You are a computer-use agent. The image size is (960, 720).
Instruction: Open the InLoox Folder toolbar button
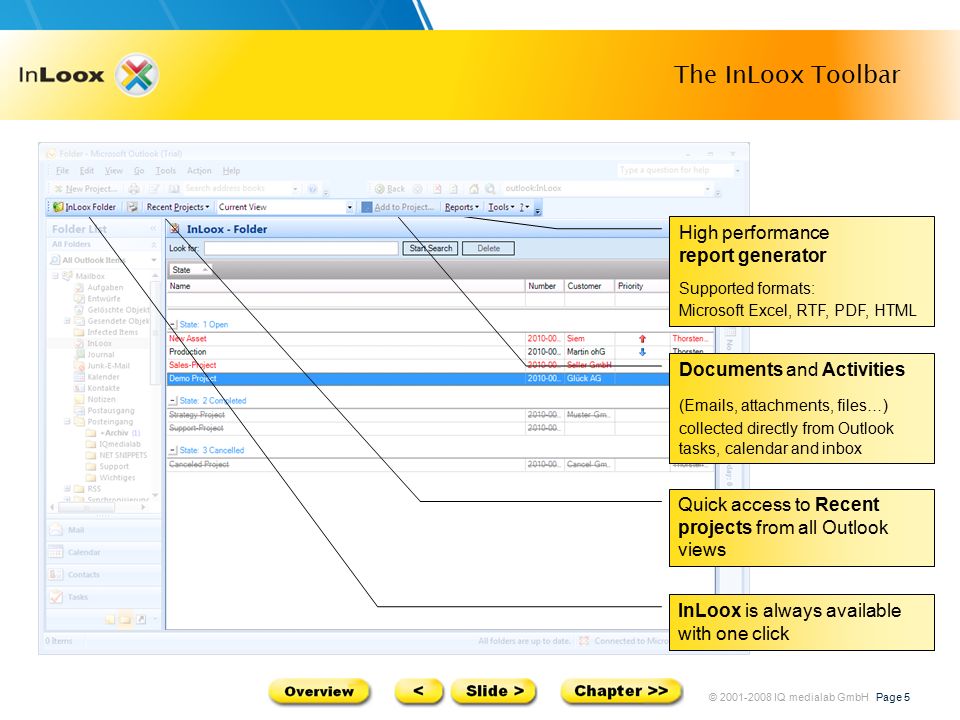[x=84, y=207]
